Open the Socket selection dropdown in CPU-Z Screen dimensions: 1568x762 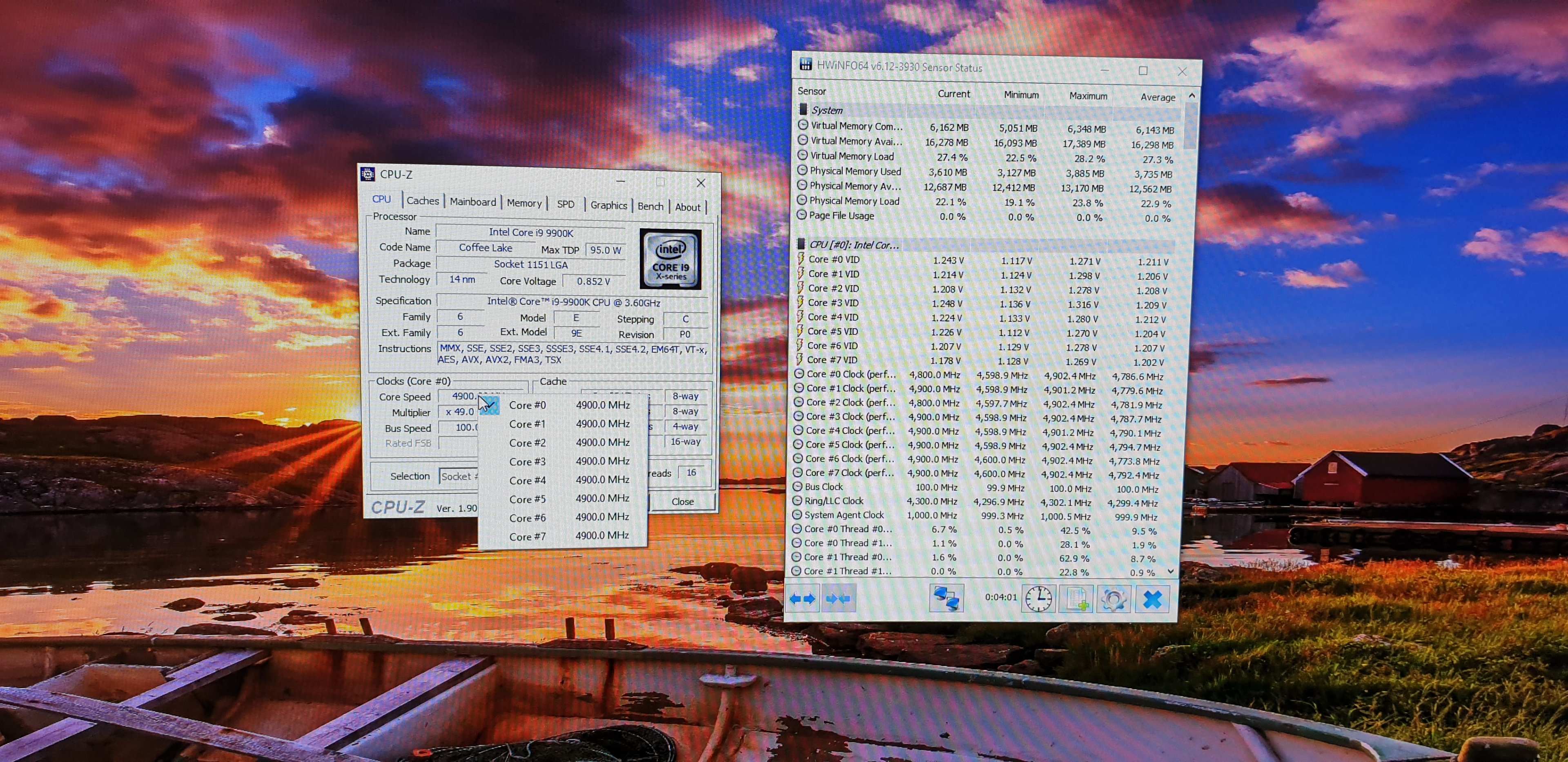click(458, 476)
